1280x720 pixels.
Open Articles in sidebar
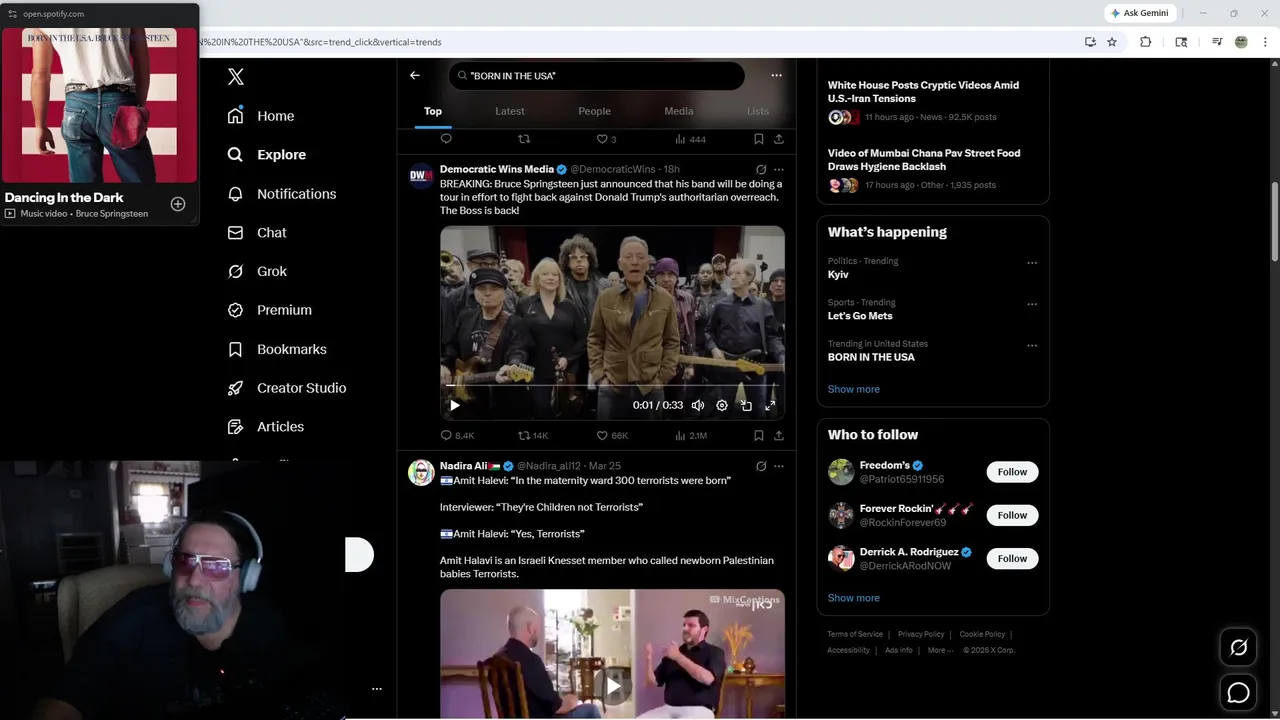[266, 427]
